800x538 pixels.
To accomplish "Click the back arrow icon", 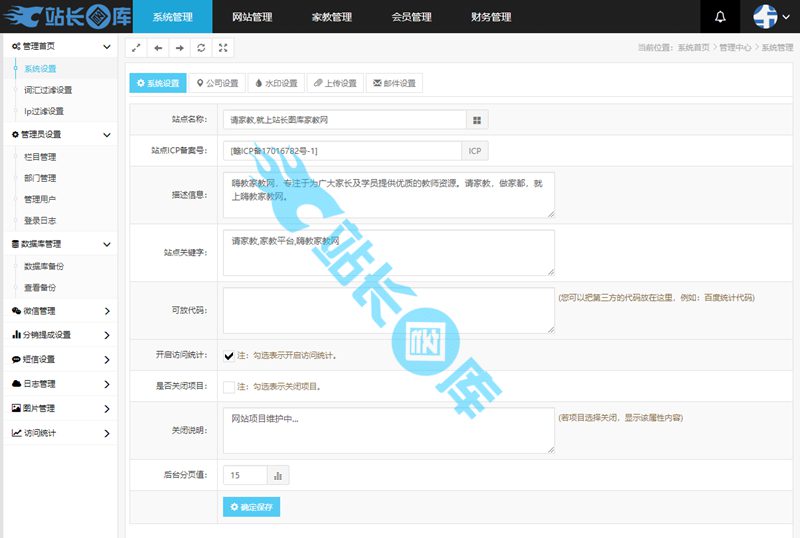I will click(x=158, y=47).
